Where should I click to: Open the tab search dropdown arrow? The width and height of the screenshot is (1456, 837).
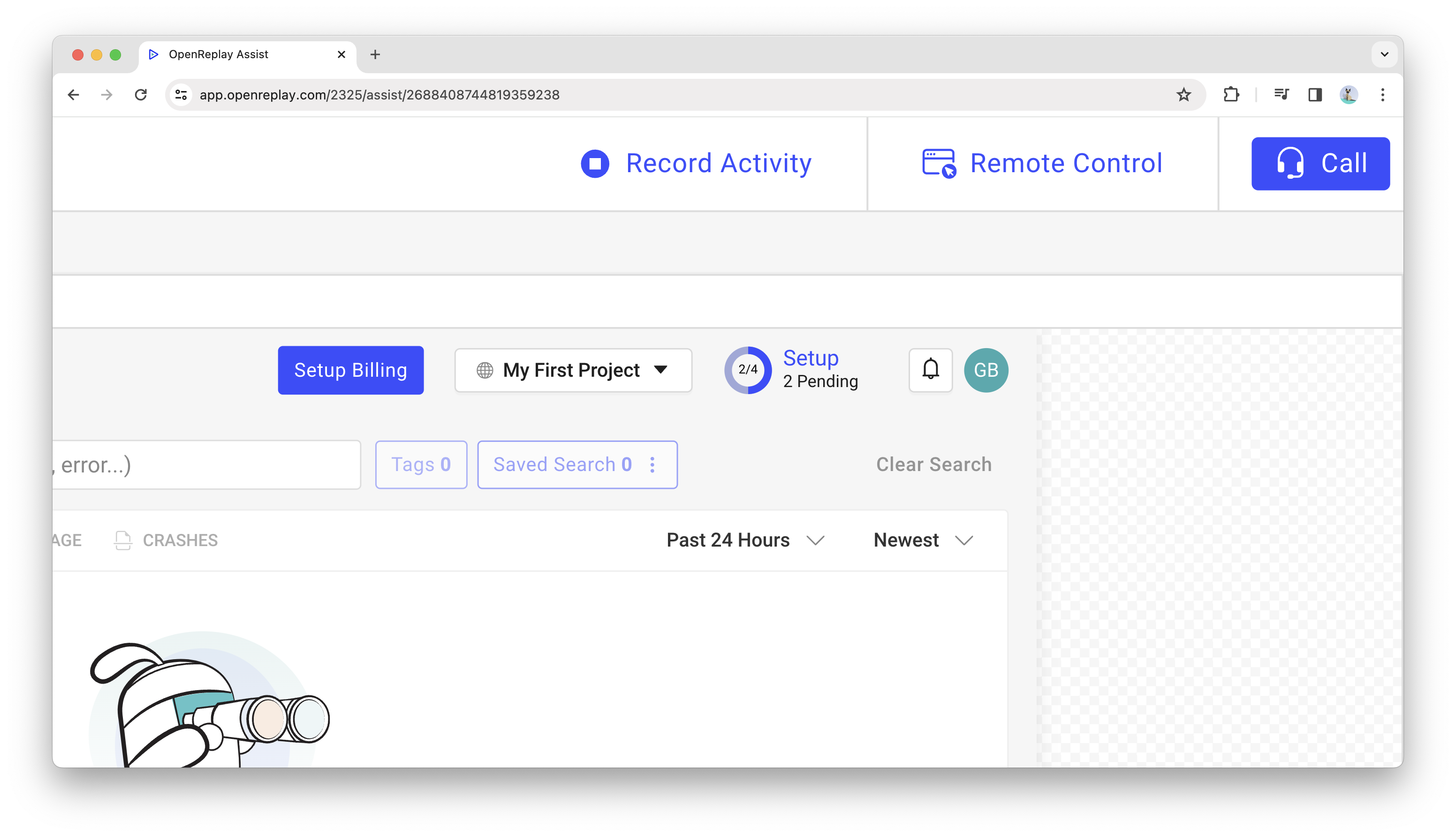coord(1384,54)
